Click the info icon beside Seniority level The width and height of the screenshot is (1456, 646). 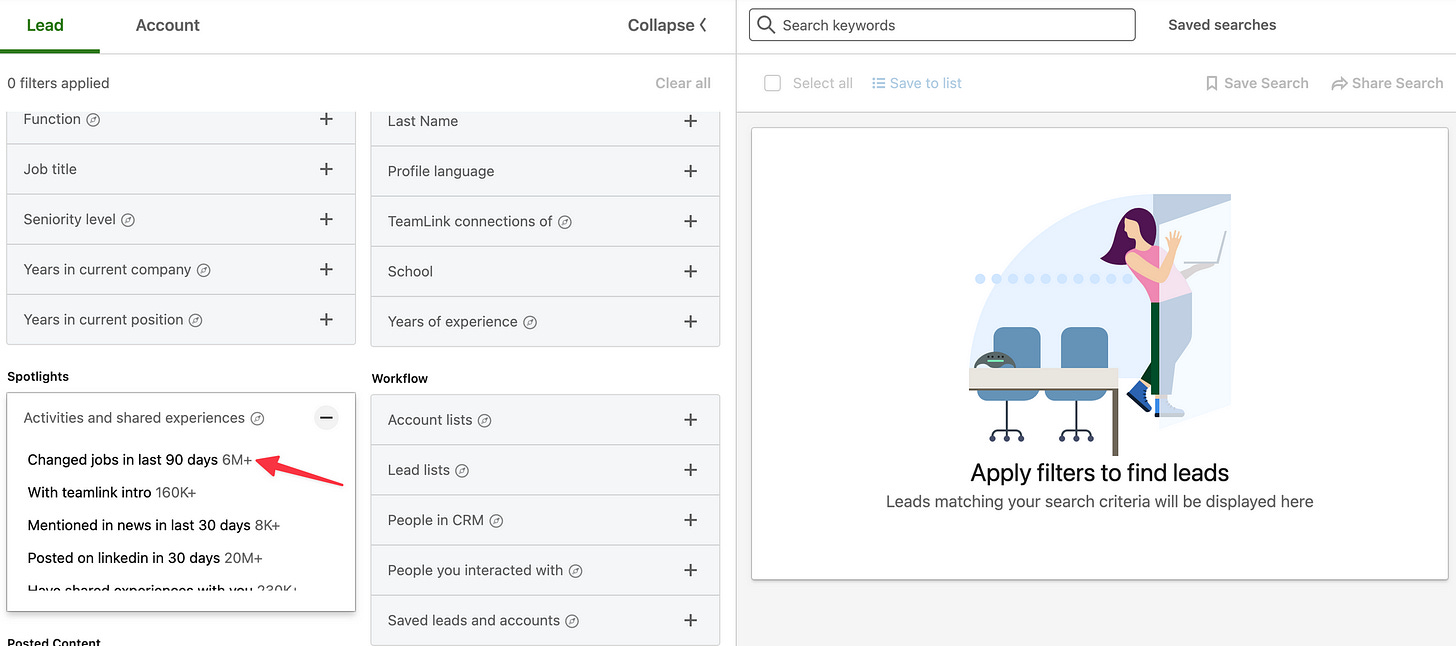[x=128, y=220]
